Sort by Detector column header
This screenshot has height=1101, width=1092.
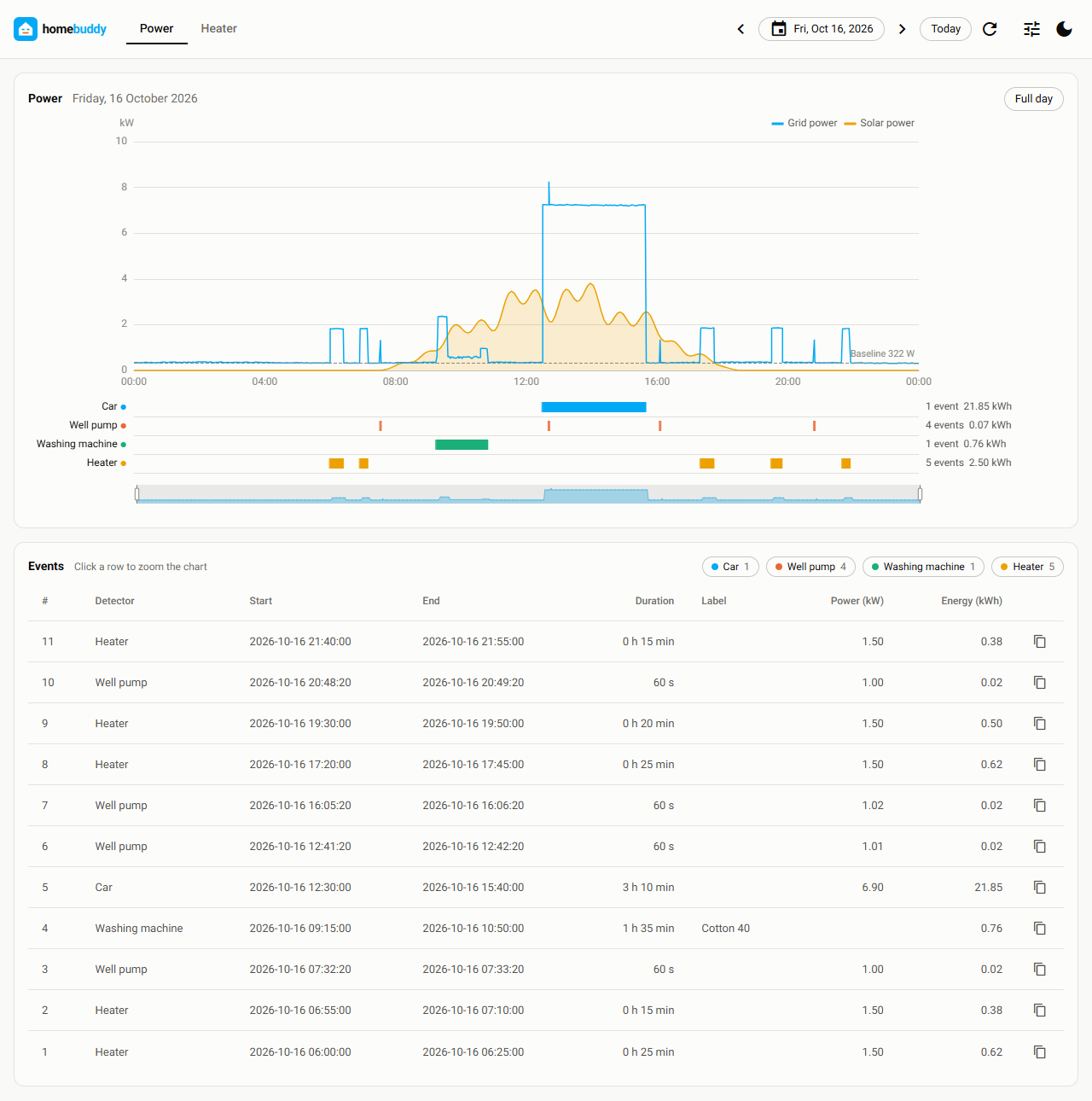(x=114, y=601)
